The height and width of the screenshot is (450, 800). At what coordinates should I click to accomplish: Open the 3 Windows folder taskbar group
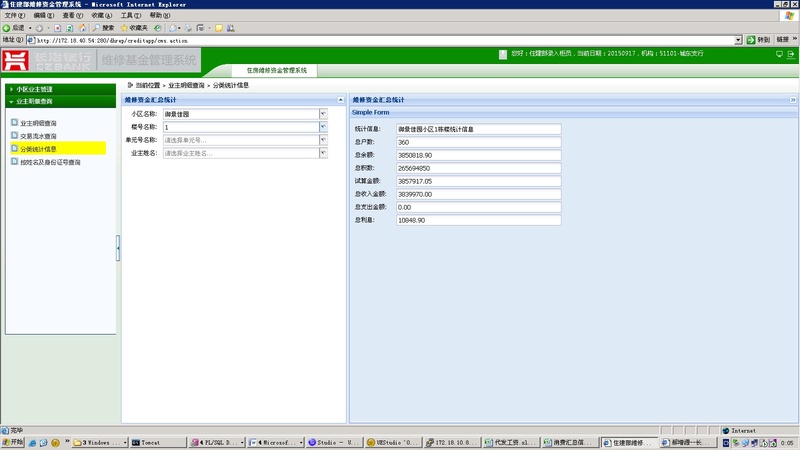click(x=99, y=443)
